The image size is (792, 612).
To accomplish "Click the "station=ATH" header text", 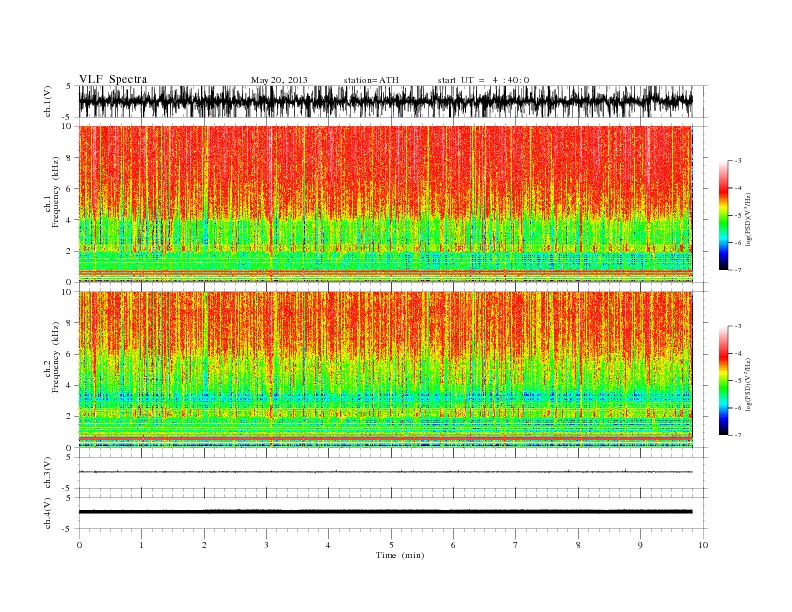I will coord(371,80).
